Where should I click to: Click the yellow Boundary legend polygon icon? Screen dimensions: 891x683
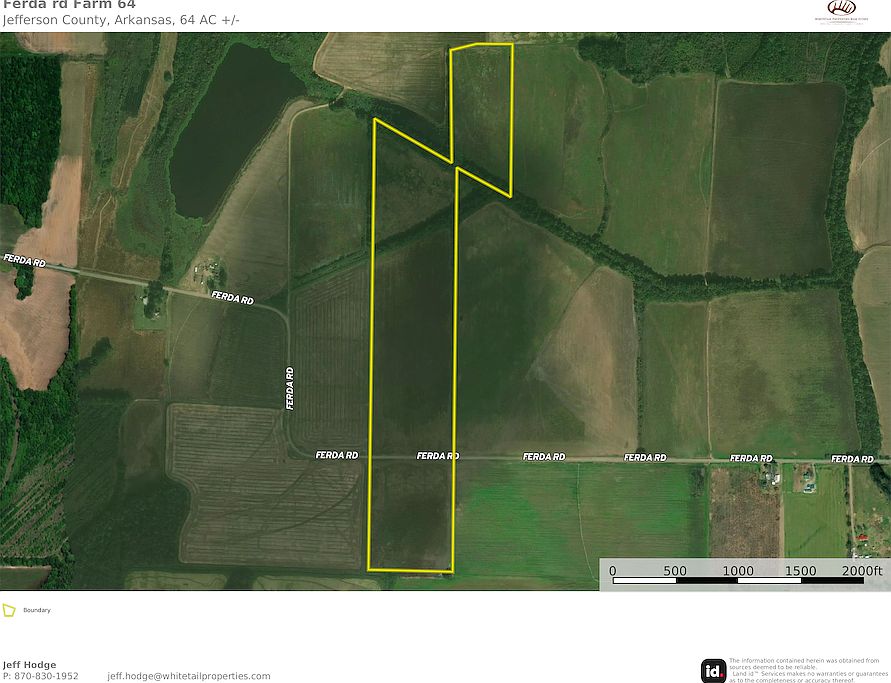9,610
